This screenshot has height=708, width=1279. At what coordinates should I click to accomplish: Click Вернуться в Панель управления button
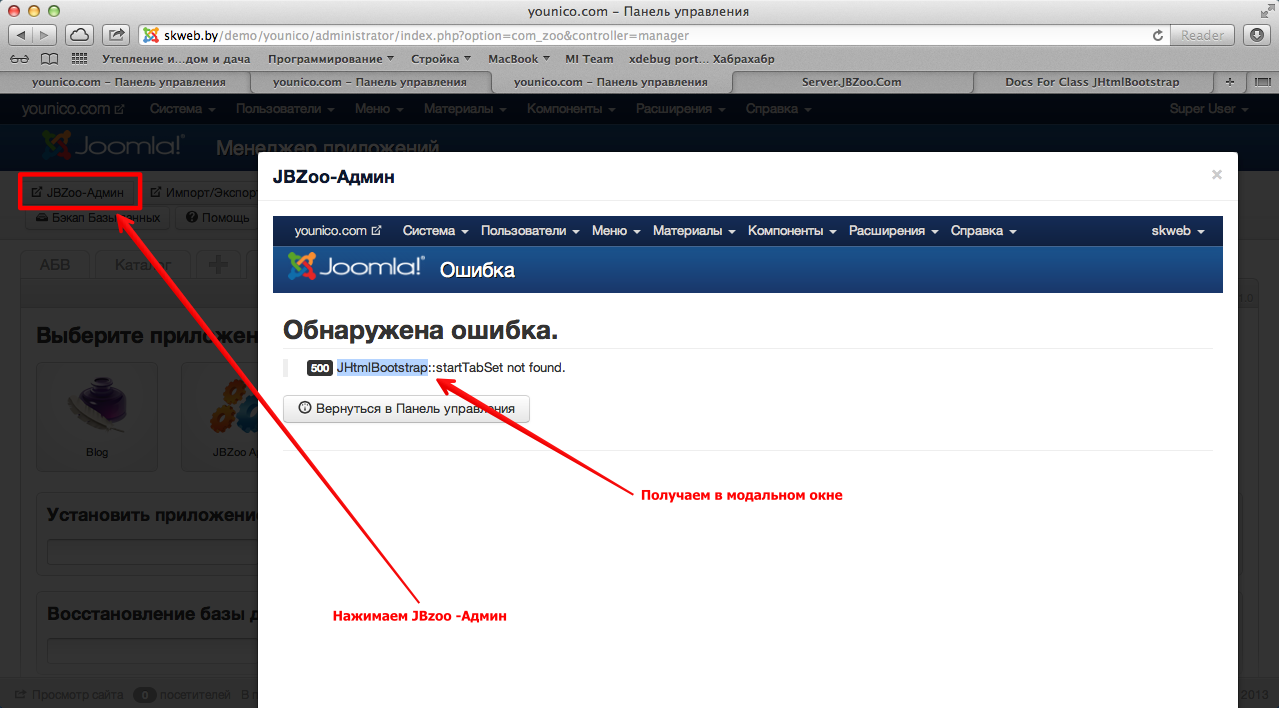coord(406,409)
